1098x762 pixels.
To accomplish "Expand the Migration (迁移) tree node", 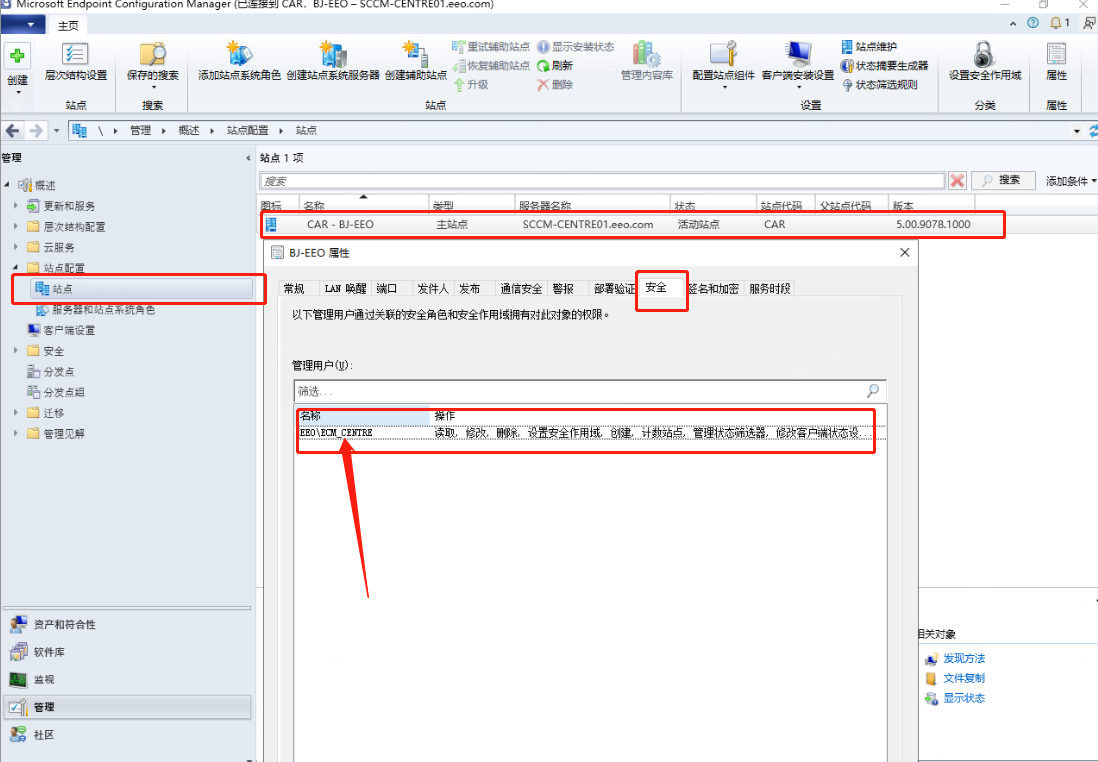I will (15, 413).
